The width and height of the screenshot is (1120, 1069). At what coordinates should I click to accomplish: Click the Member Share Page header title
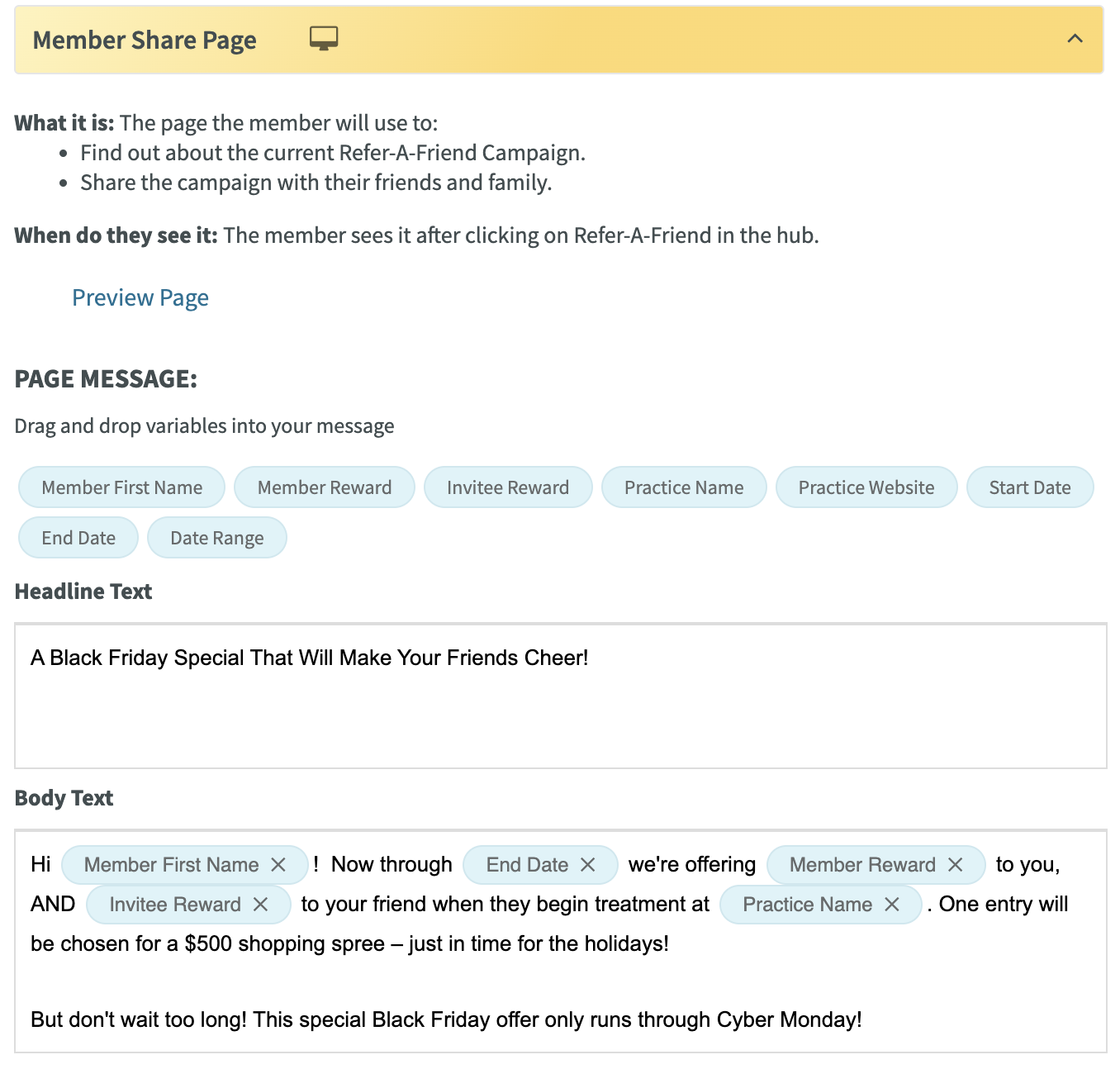(x=145, y=40)
